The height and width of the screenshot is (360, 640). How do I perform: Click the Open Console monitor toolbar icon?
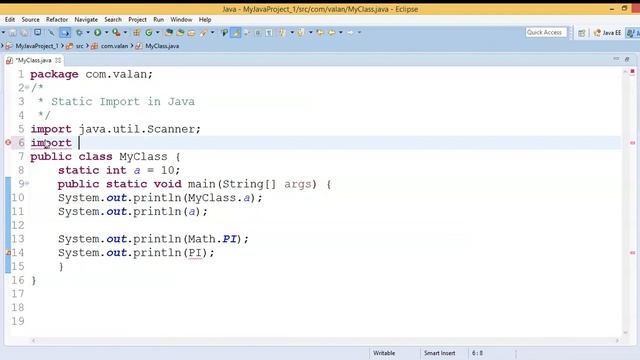click(x=38, y=32)
